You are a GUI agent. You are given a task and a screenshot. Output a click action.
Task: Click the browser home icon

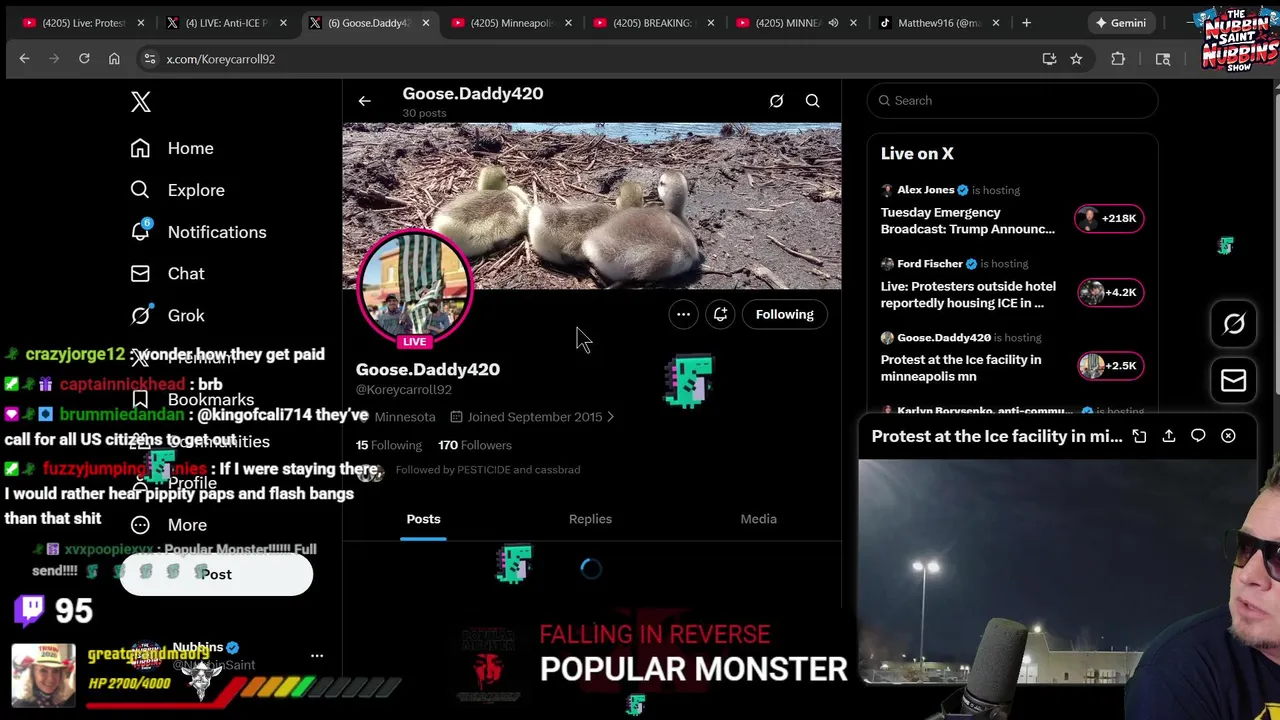[x=114, y=59]
